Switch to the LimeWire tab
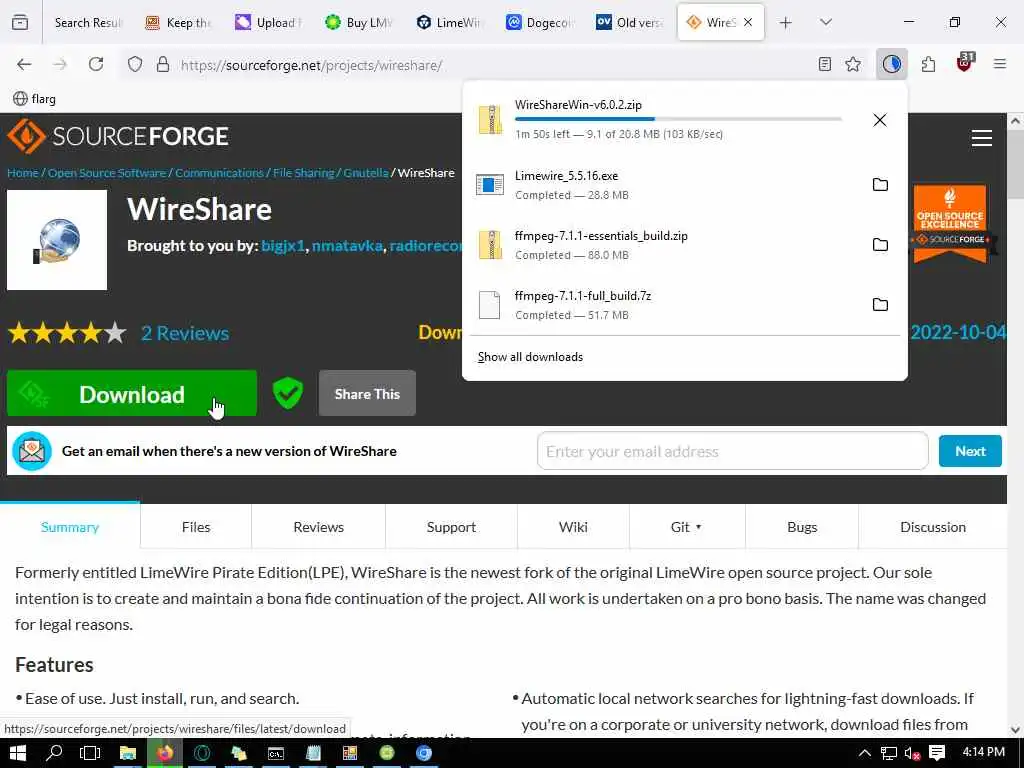Screen dimensions: 1024x768 pos(449,22)
